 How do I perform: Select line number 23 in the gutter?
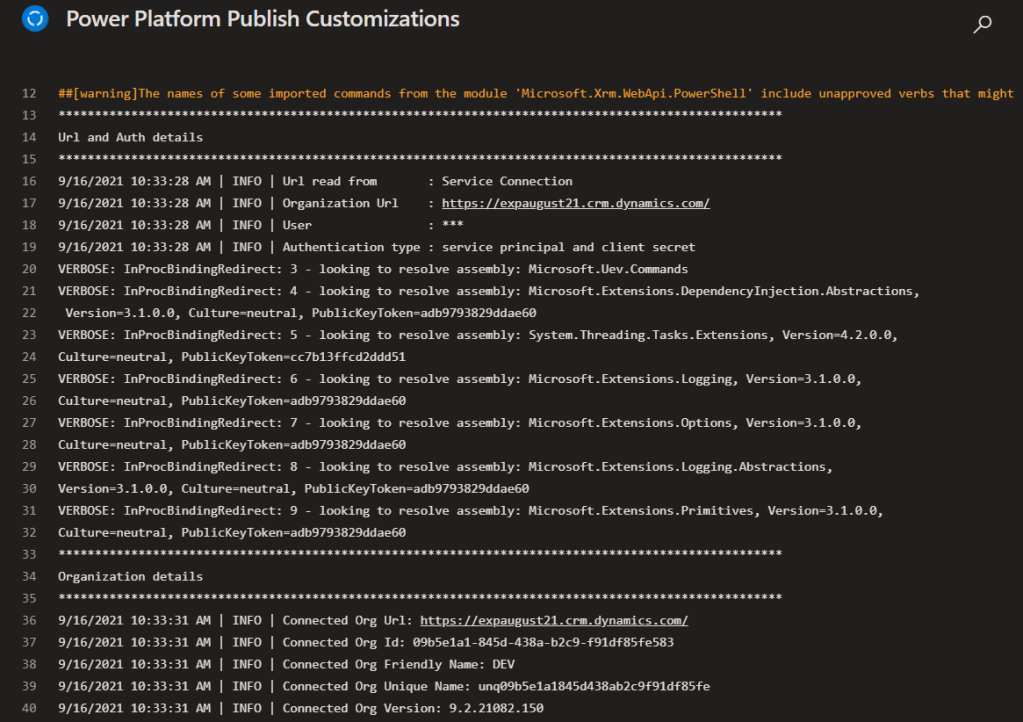point(28,335)
